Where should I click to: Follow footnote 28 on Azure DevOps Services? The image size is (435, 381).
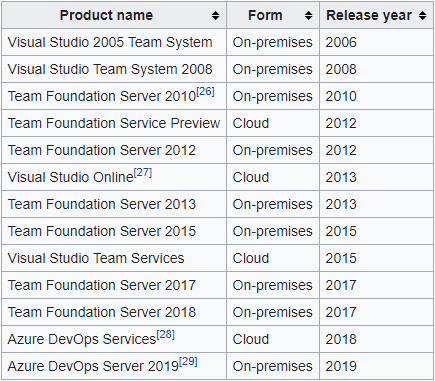[166, 335]
